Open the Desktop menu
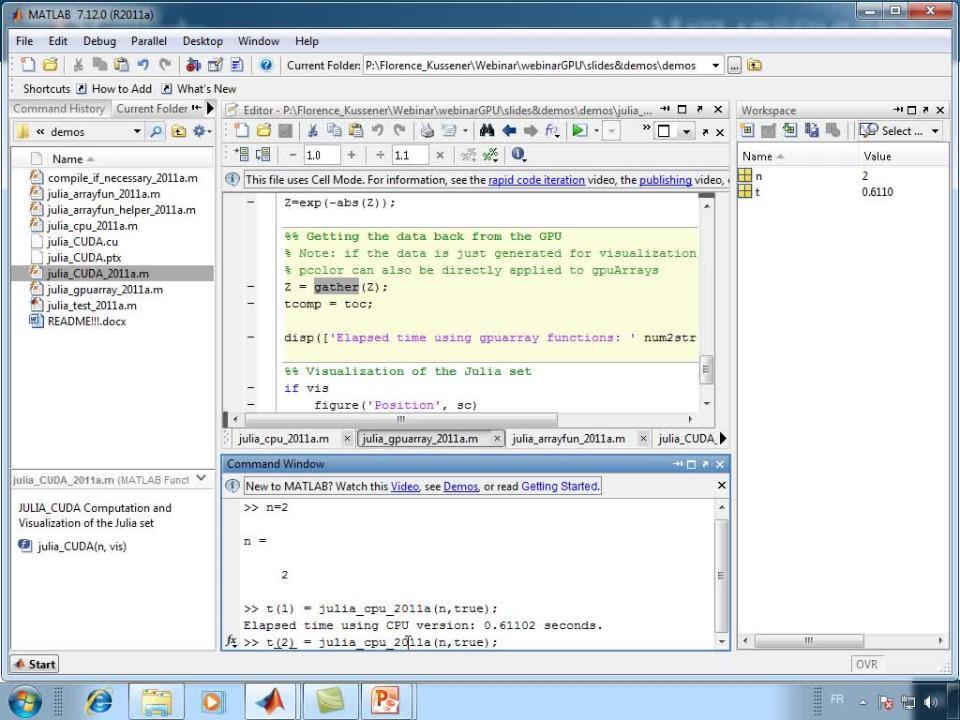The width and height of the screenshot is (960, 720). 203,41
